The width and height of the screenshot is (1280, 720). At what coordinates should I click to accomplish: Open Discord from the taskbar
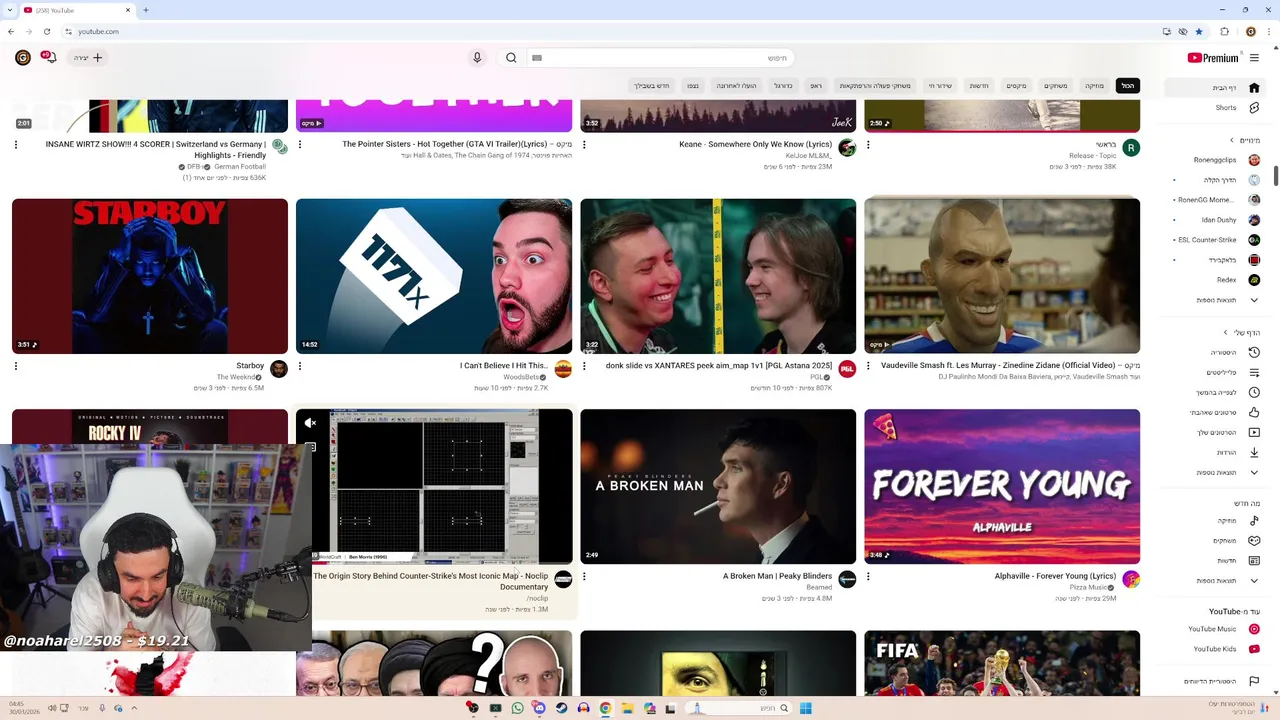click(539, 708)
